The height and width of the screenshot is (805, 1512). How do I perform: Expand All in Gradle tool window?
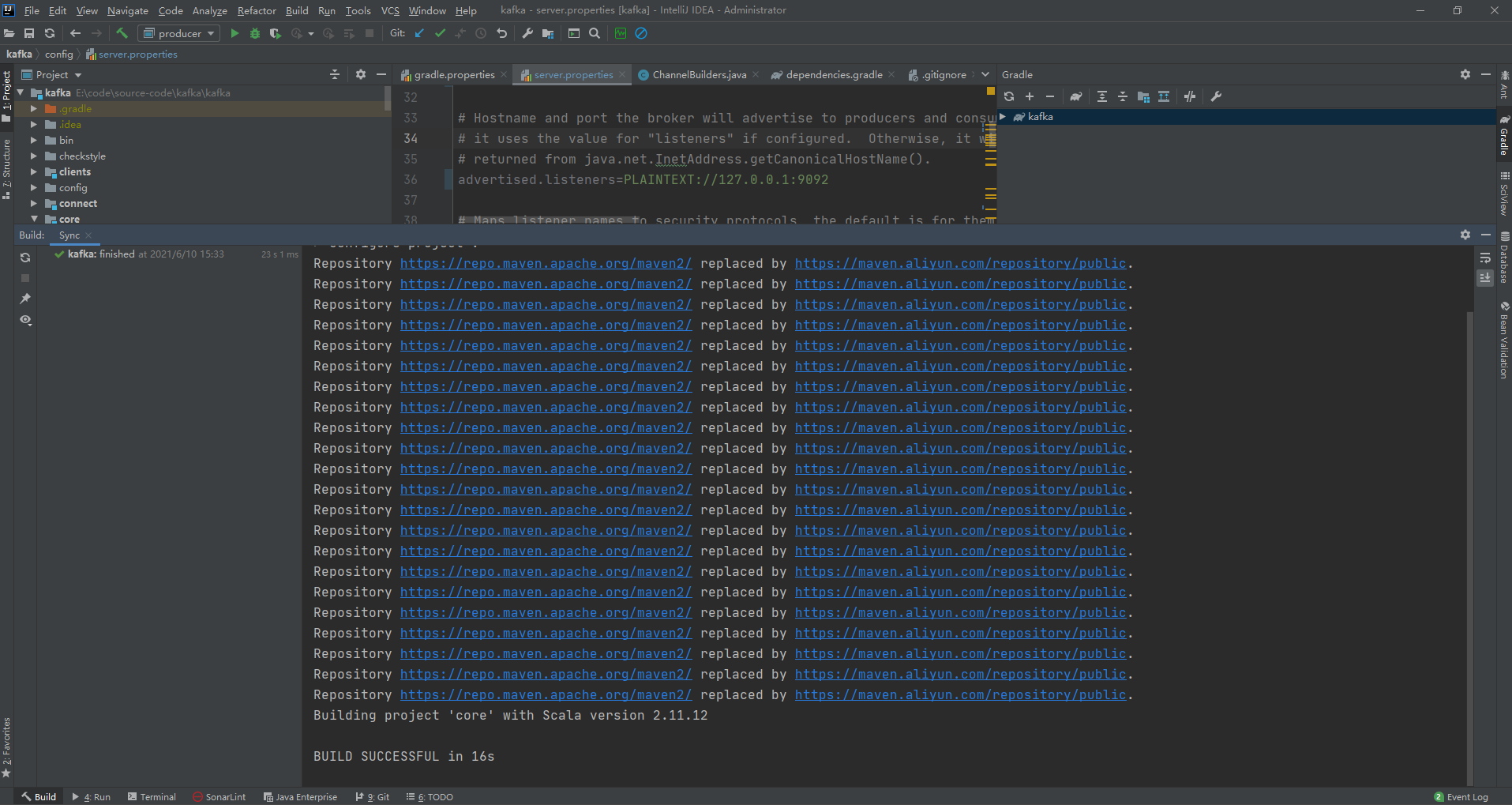1102,96
